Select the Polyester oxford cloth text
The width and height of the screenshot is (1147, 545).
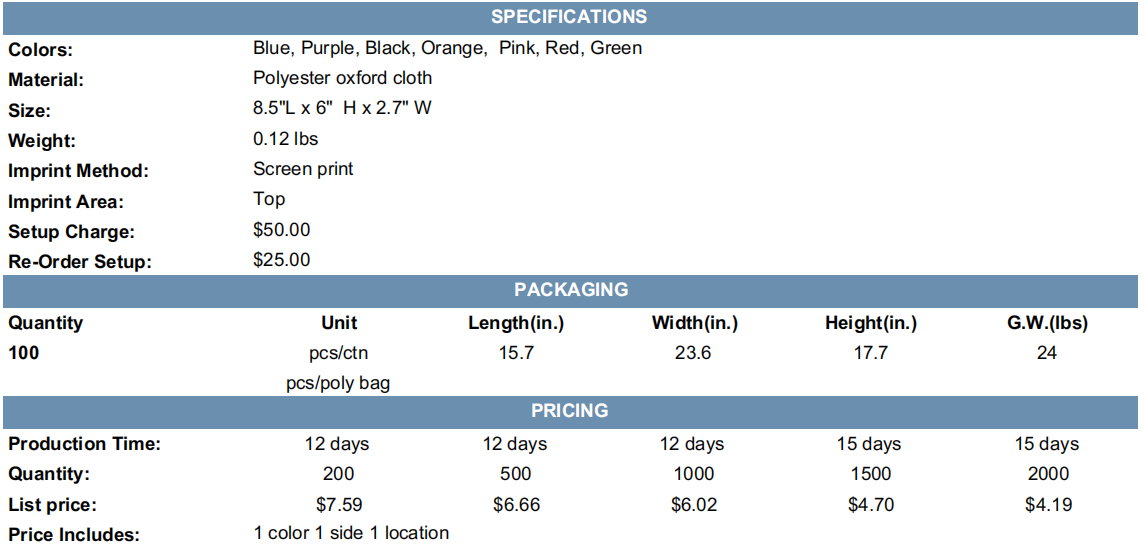click(x=342, y=78)
